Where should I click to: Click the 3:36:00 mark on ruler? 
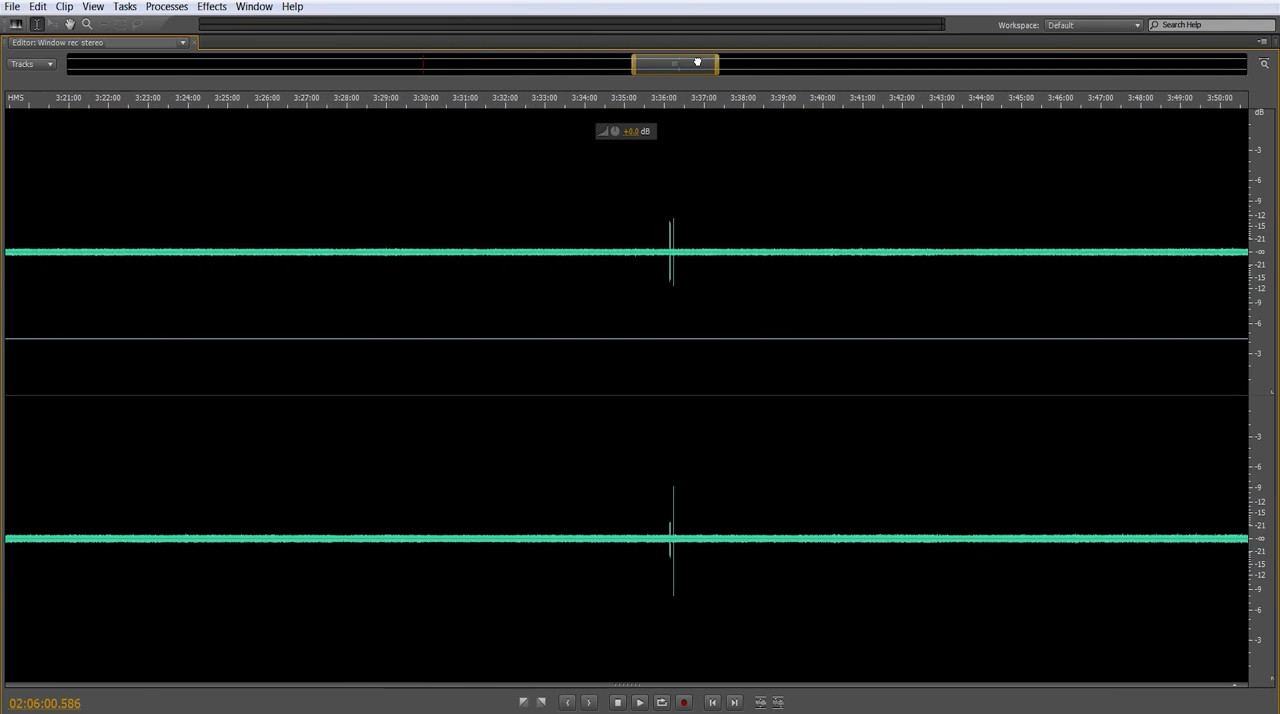tap(663, 98)
